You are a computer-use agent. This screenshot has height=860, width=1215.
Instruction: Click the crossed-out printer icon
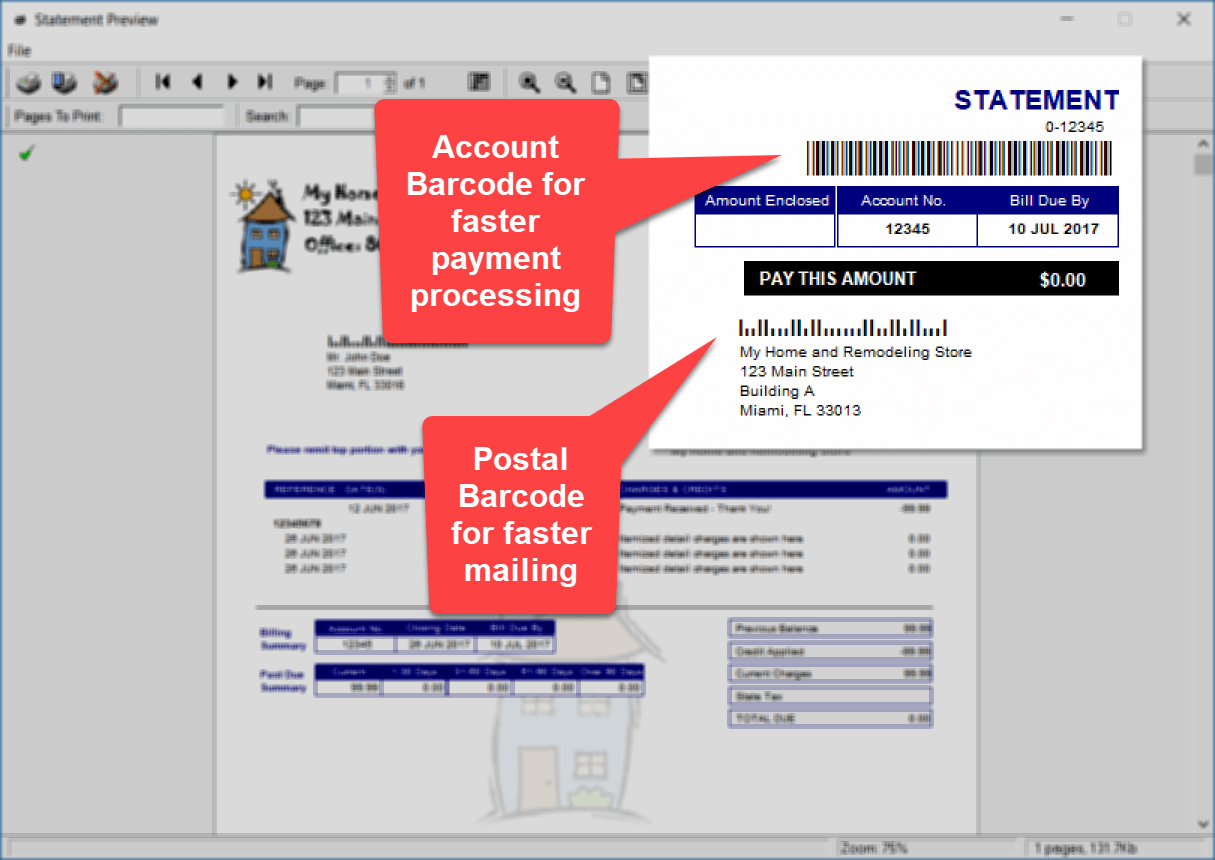[105, 82]
